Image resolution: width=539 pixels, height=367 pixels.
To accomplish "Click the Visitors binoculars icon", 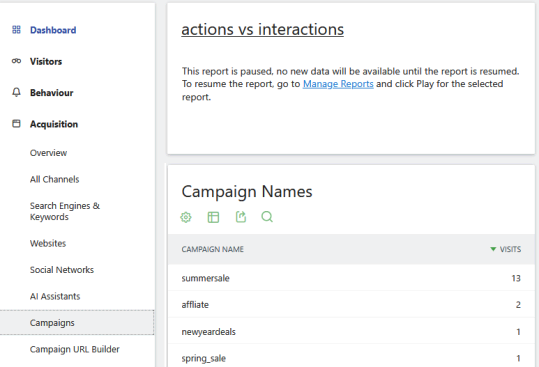I will [x=16, y=61].
